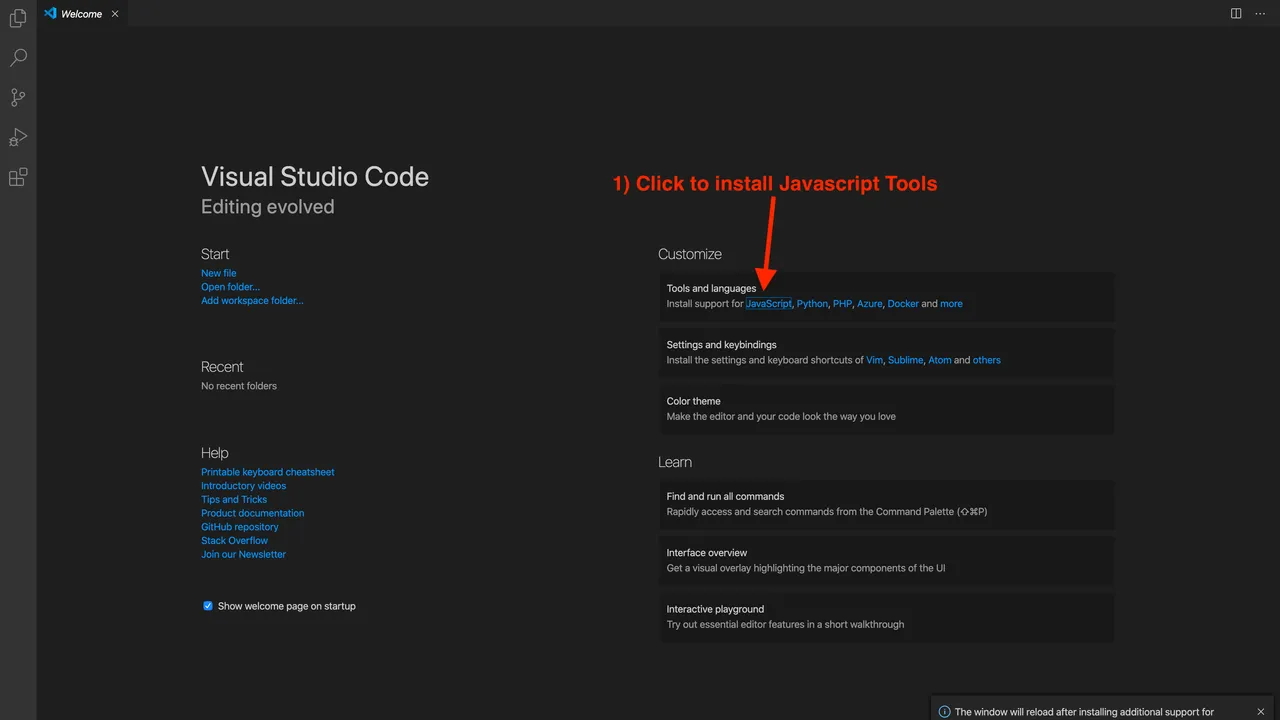
Task: Open the Source Control view icon
Action: click(x=18, y=98)
